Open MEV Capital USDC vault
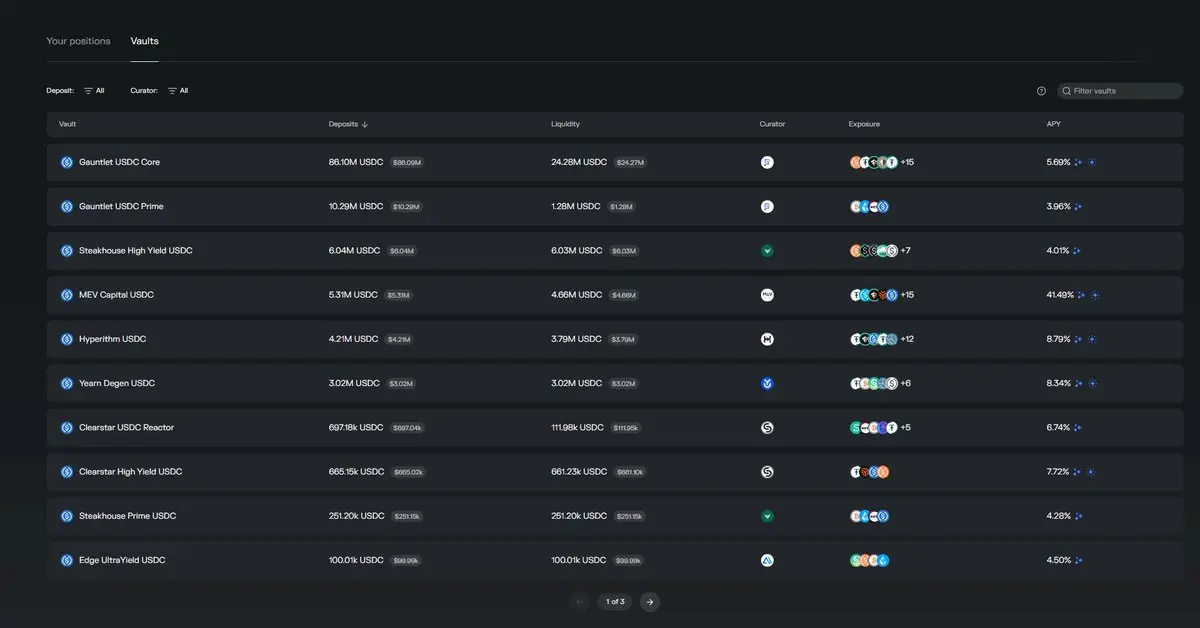Screen dimensions: 1200x628 point(615,295)
